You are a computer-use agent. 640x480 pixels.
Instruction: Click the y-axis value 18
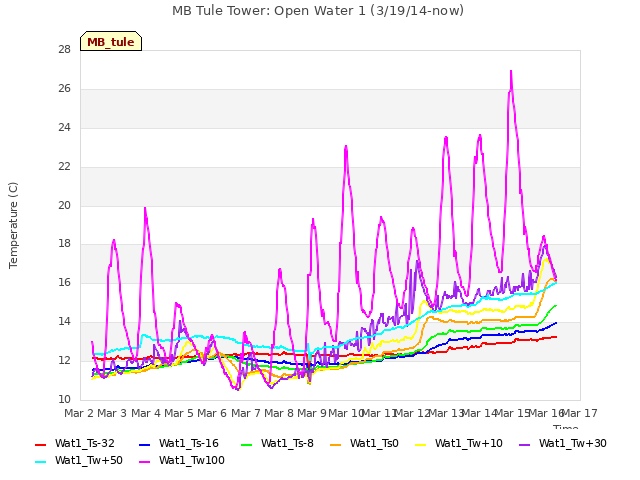point(64,244)
